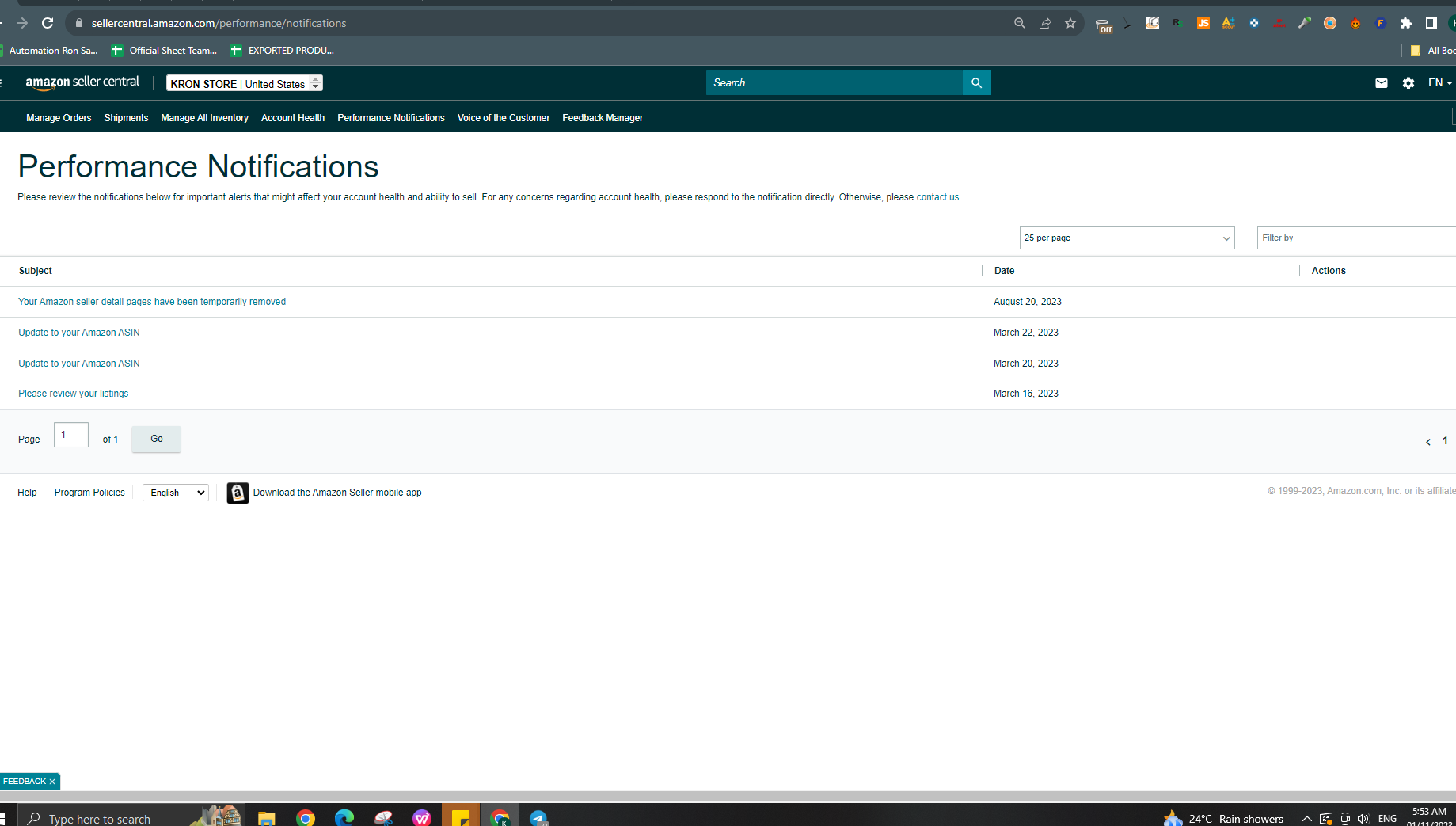This screenshot has width=1456, height=826.
Task: Open Feedback Manager in the nav bar
Action: [603, 118]
